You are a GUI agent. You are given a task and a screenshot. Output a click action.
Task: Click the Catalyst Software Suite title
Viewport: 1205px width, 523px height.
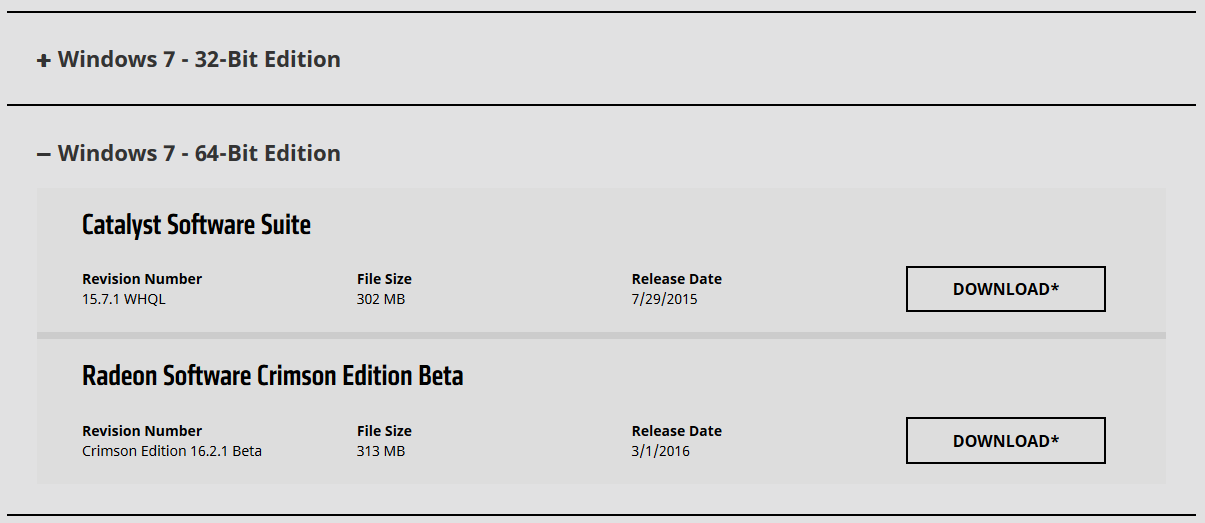196,225
